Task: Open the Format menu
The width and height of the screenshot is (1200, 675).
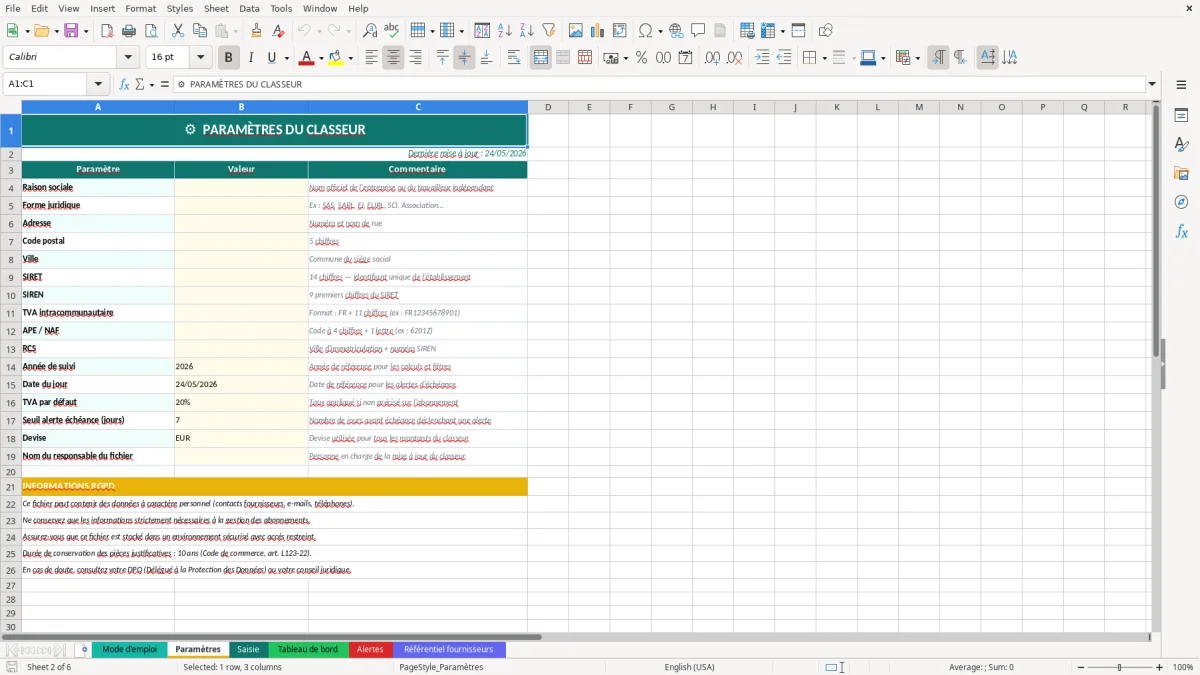Action: pyautogui.click(x=141, y=8)
